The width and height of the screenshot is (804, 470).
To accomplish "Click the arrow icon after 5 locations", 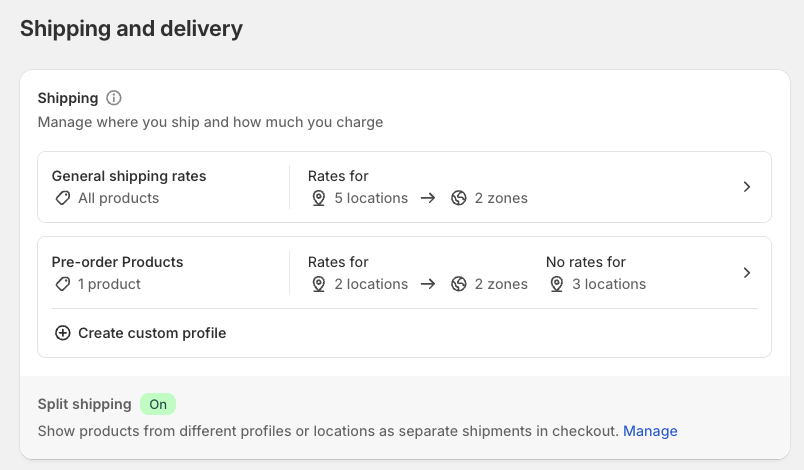I will click(x=428, y=198).
